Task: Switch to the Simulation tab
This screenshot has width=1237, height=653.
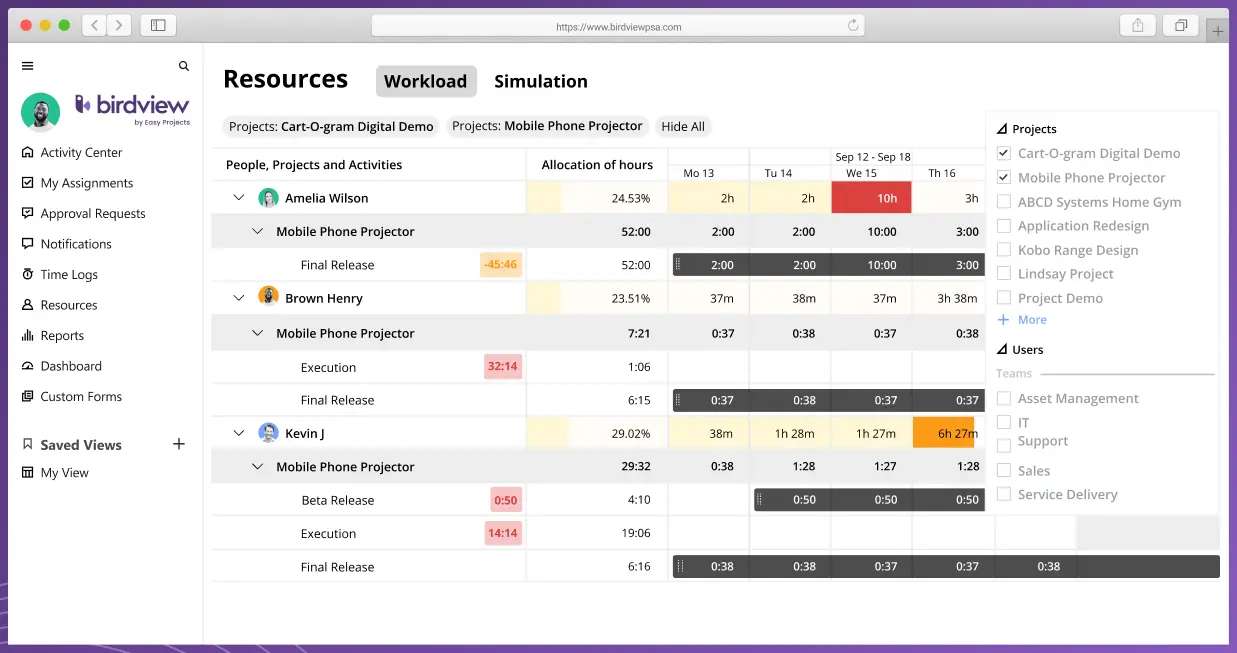Action: pos(541,81)
